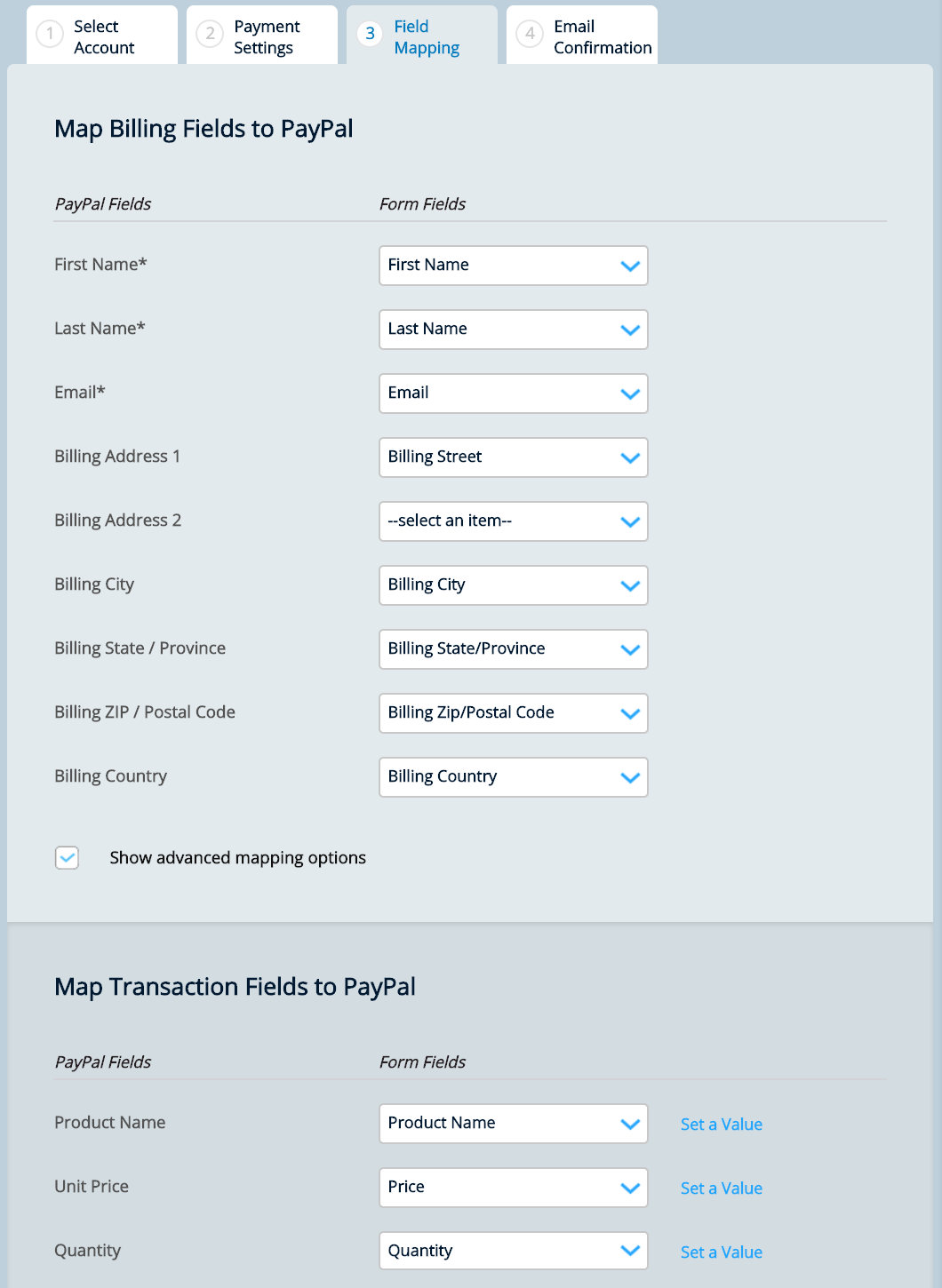
Task: Click Set a Value for Quantity
Action: click(721, 1252)
